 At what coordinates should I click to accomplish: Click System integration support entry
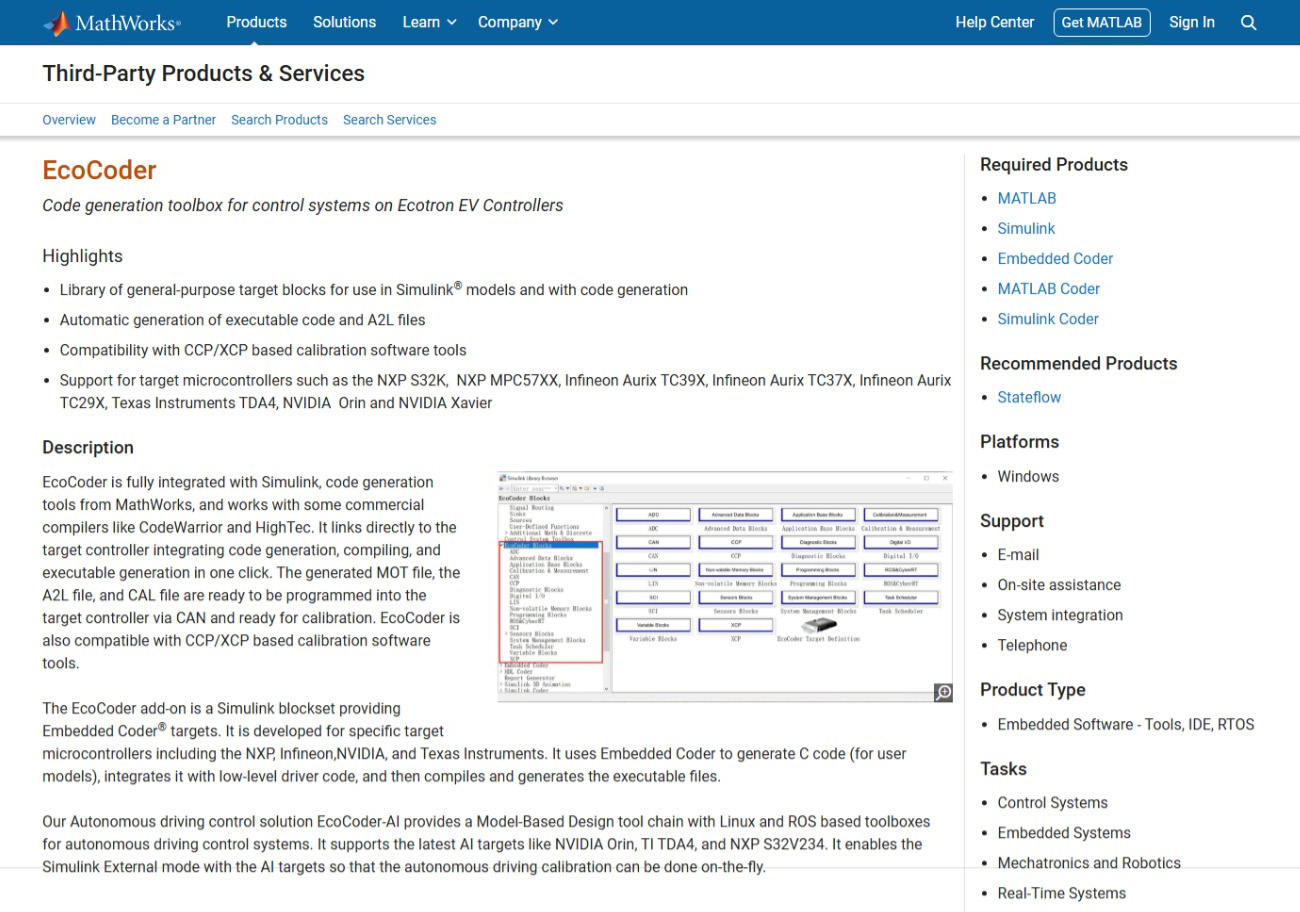click(1060, 615)
